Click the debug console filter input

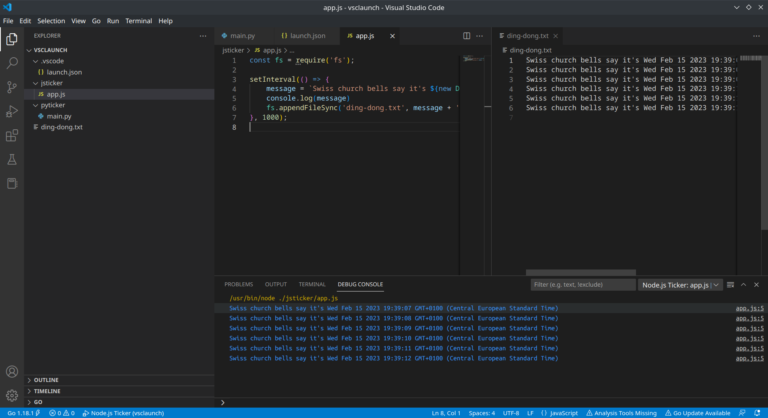pyautogui.click(x=583, y=285)
